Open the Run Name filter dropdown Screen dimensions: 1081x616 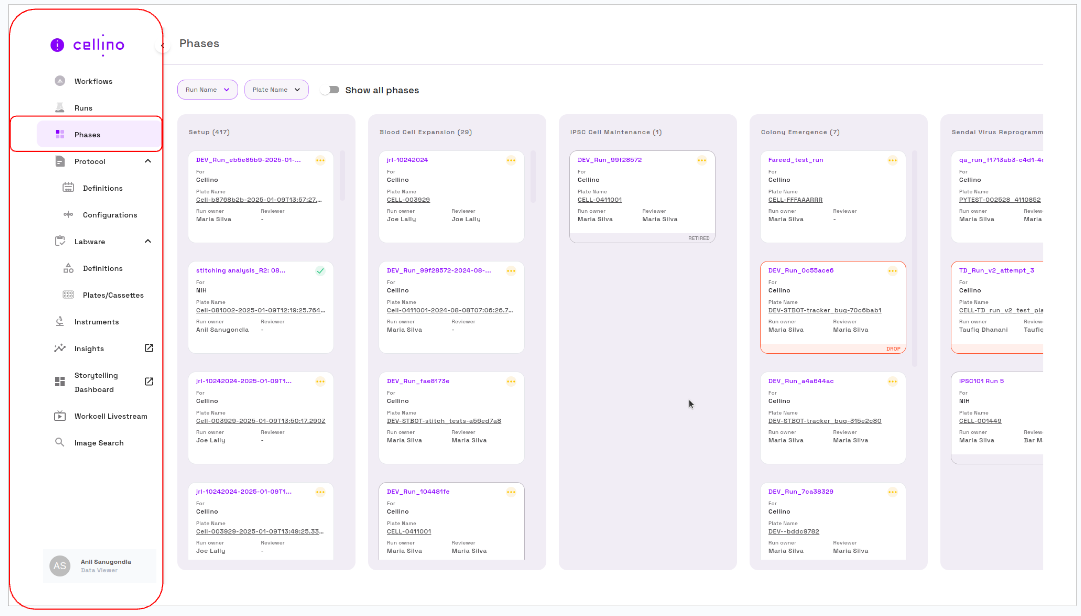click(207, 90)
